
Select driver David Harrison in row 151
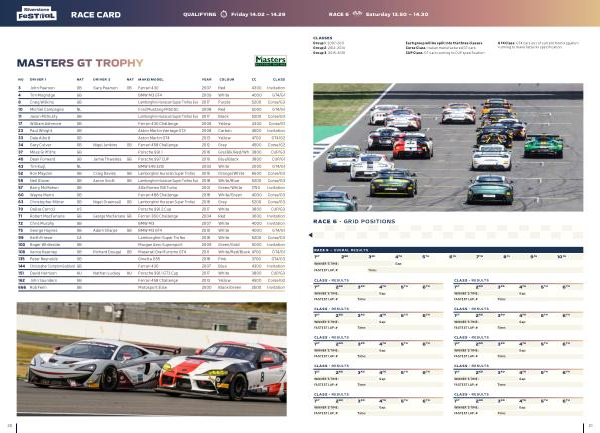tap(43, 273)
